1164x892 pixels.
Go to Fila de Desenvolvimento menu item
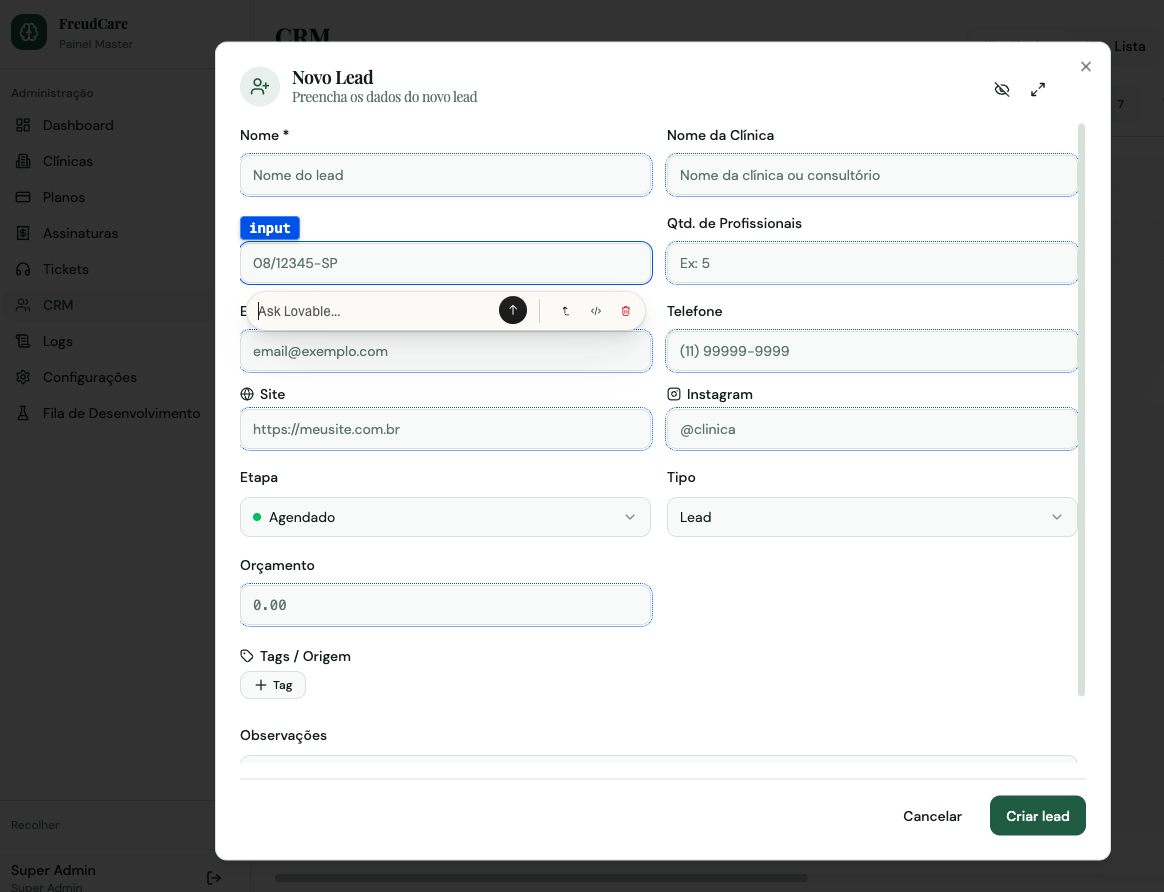click(x=121, y=413)
